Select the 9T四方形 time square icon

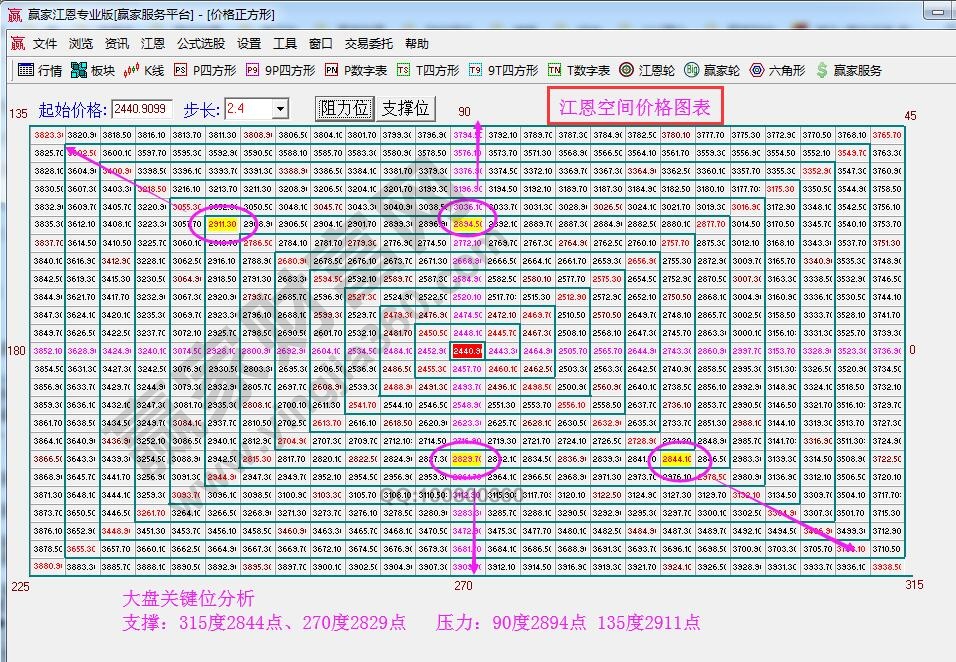pyautogui.click(x=496, y=70)
